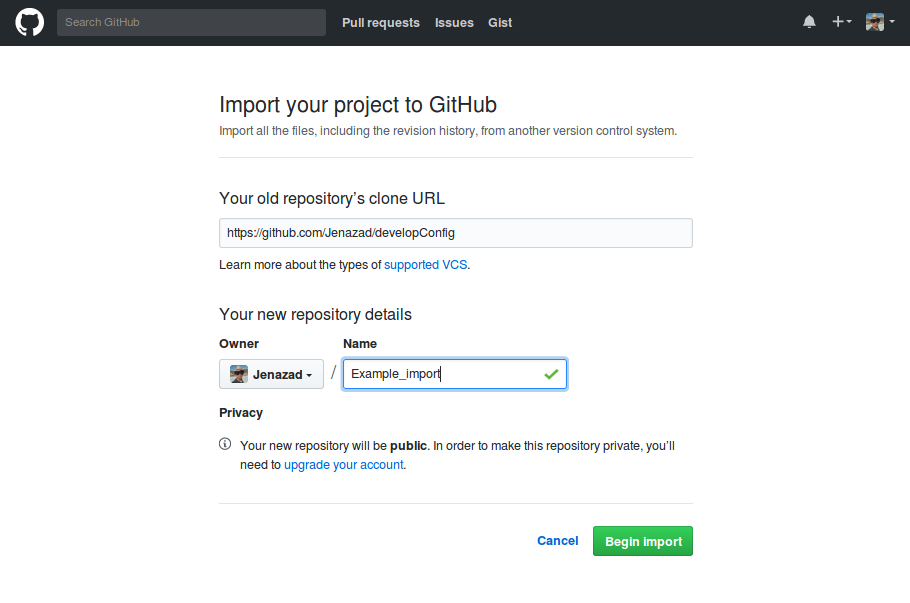Viewport: 910px width, 603px height.
Task: Open Gist in the header
Action: [x=500, y=23]
